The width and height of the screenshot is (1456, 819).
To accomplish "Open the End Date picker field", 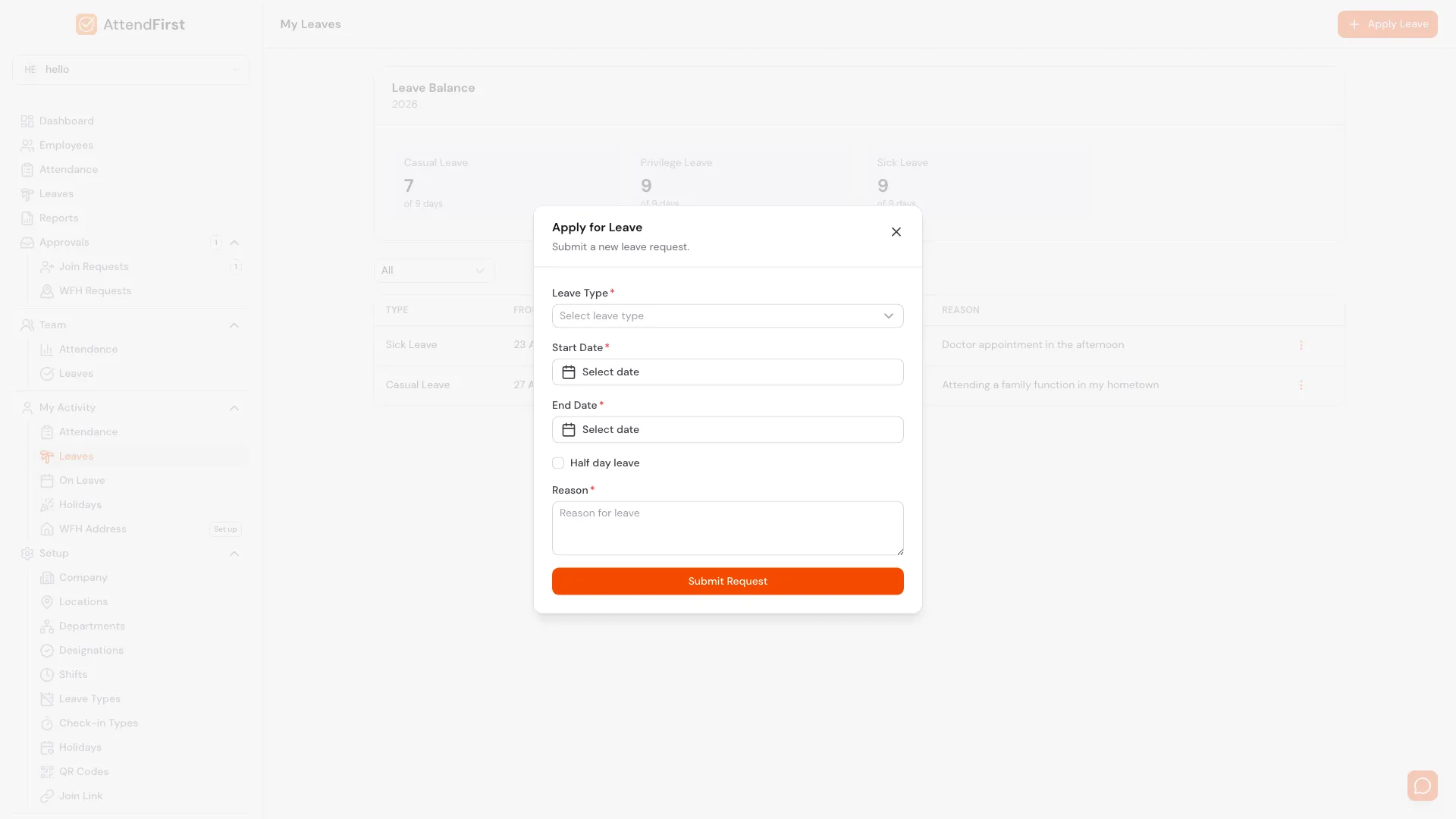I will pos(727,429).
